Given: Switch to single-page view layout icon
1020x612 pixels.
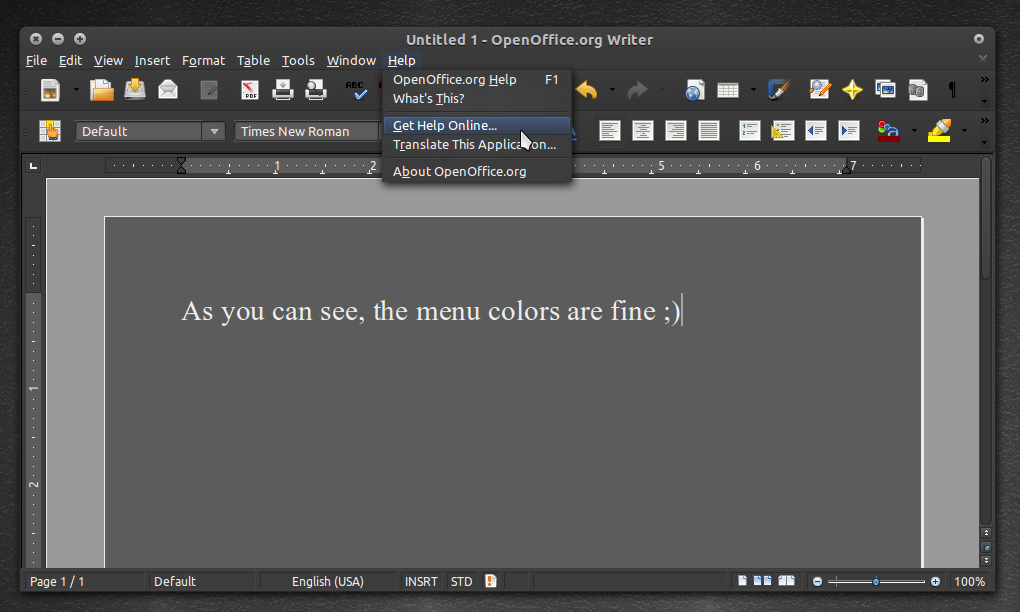Looking at the screenshot, I should (x=742, y=581).
